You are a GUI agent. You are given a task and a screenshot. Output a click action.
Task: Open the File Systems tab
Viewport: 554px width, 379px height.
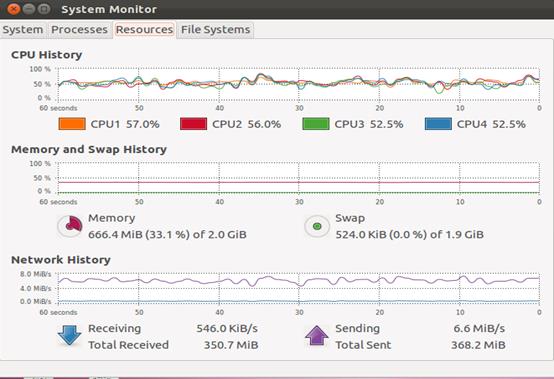point(216,30)
